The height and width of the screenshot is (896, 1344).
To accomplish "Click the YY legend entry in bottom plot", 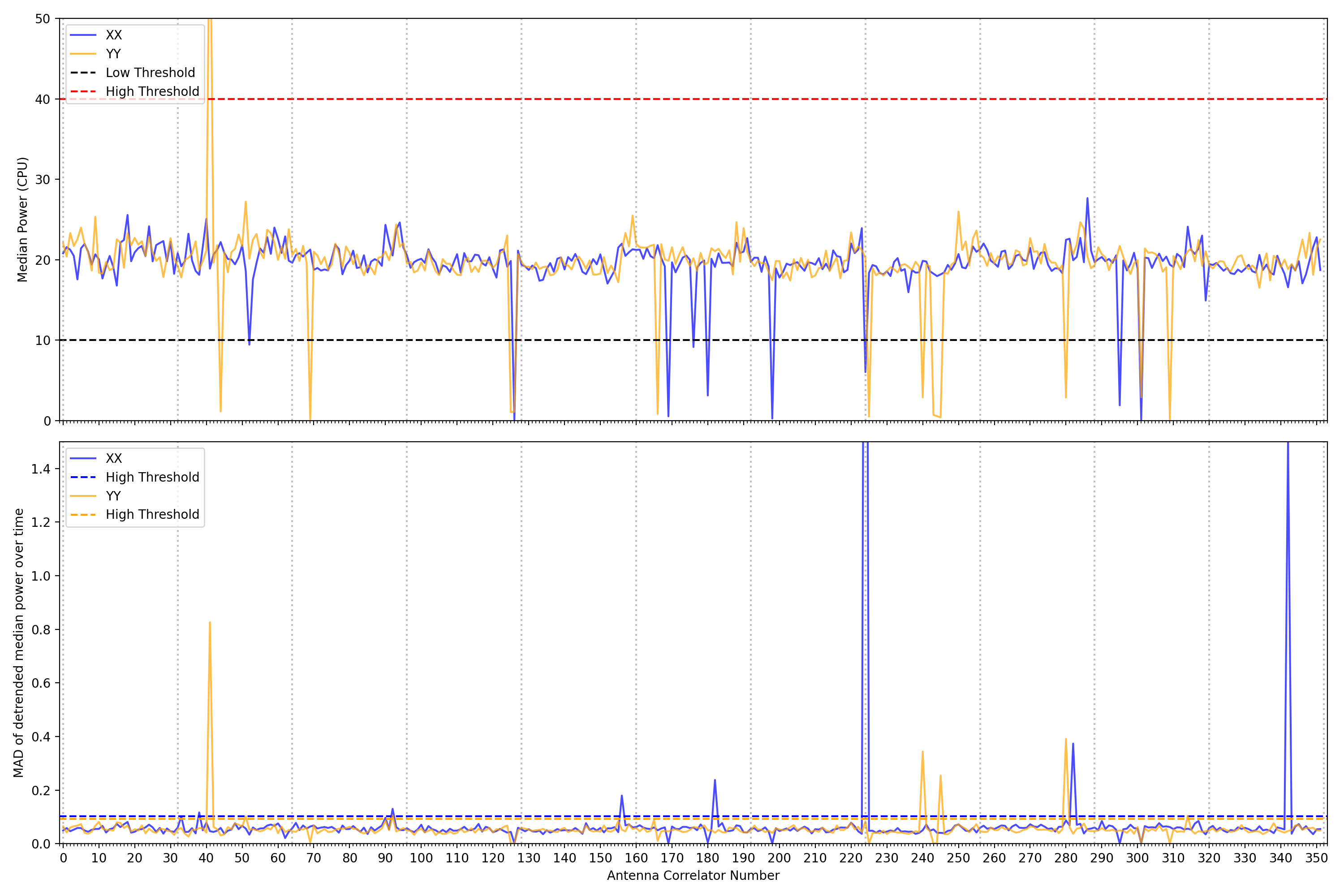I will tap(113, 496).
